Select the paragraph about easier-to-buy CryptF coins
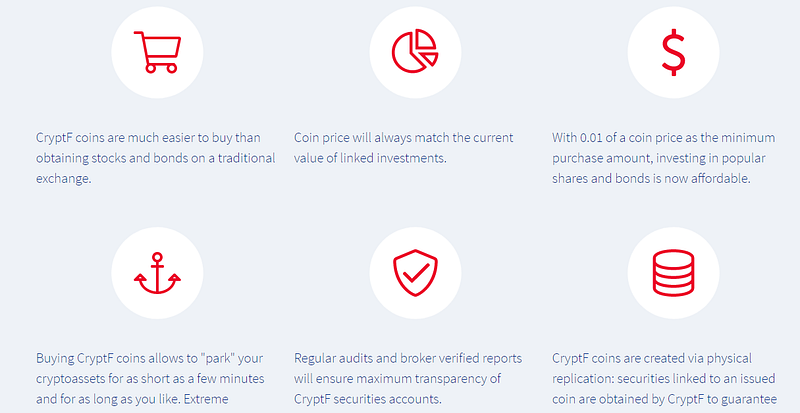 156,158
